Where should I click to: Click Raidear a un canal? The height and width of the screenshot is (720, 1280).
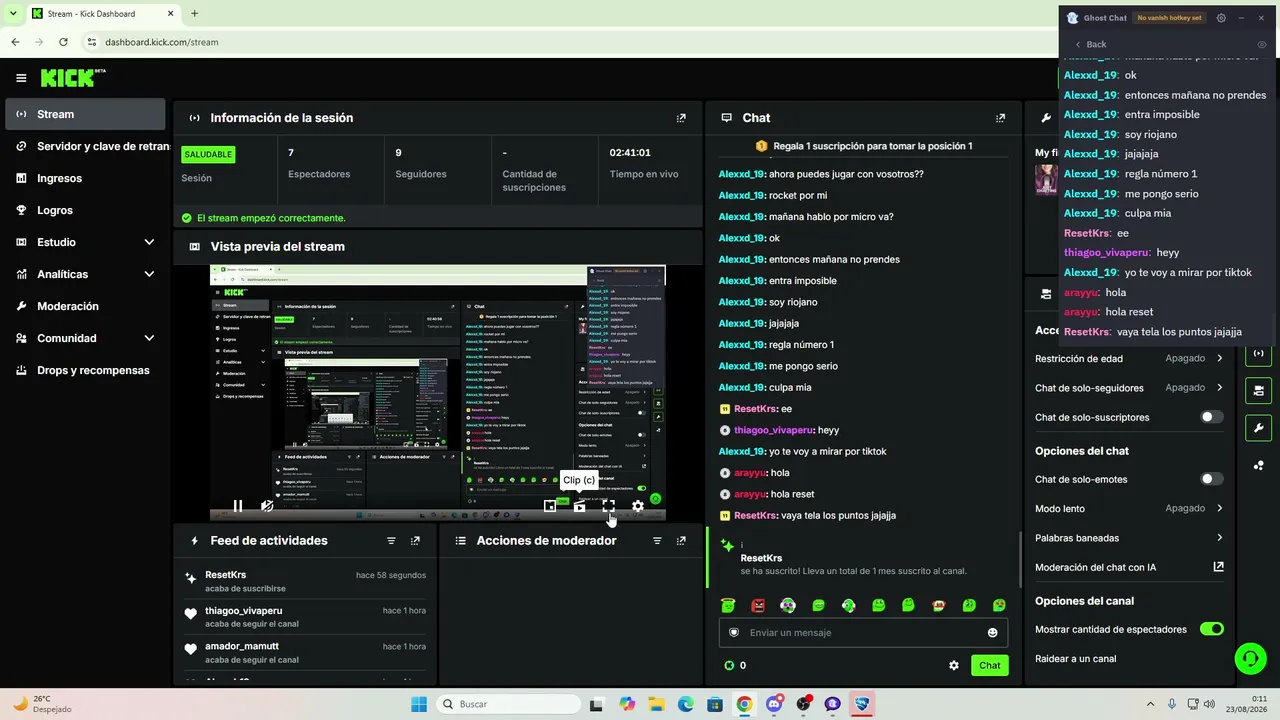[x=1076, y=659]
